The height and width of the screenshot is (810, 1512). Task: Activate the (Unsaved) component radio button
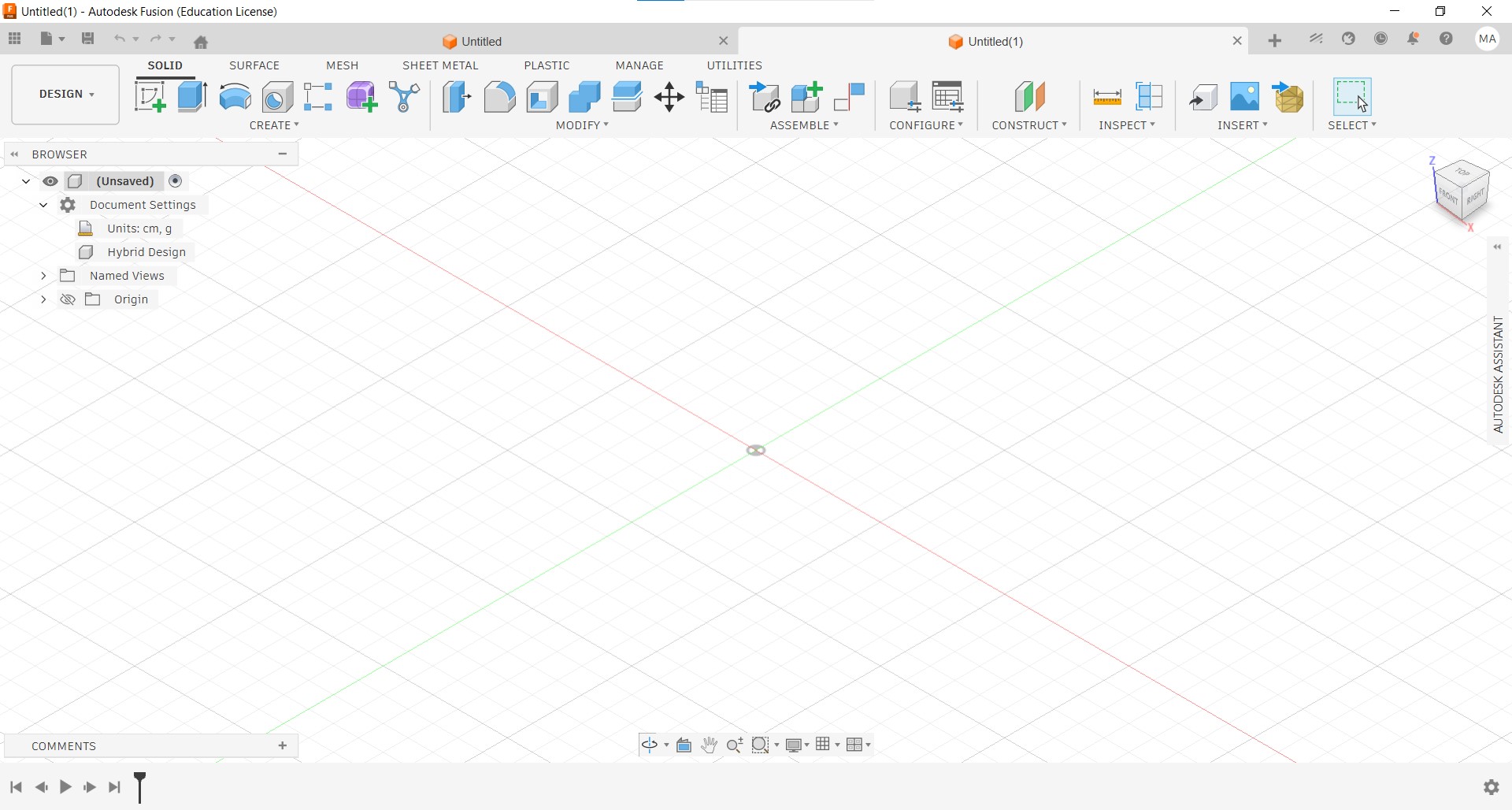click(176, 181)
